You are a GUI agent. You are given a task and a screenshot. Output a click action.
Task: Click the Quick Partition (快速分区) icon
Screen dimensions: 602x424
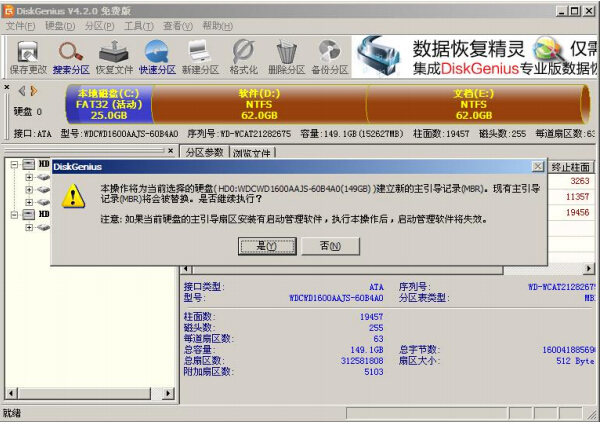click(x=157, y=58)
